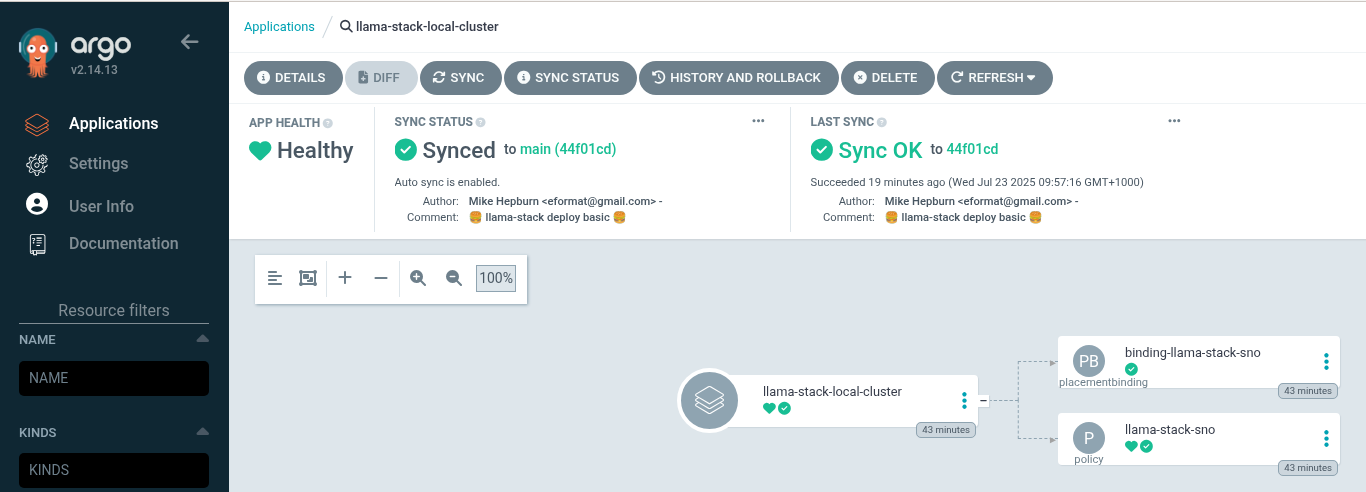1366x492 pixels.
Task: Click the KINDS filter input field
Action: point(114,470)
